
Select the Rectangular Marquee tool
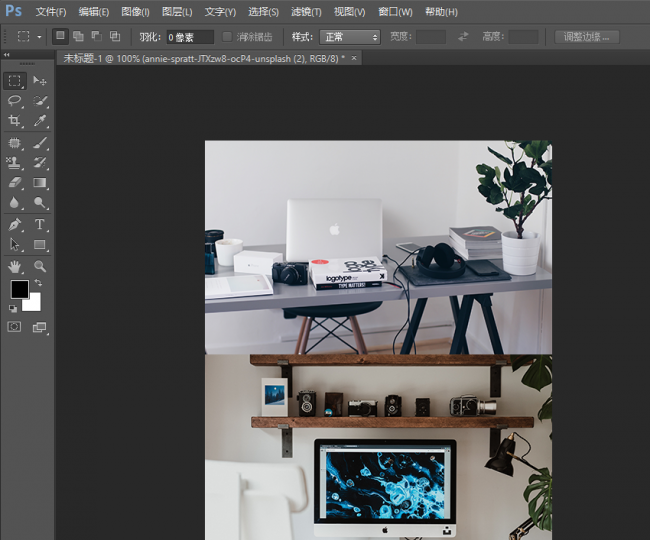point(15,80)
